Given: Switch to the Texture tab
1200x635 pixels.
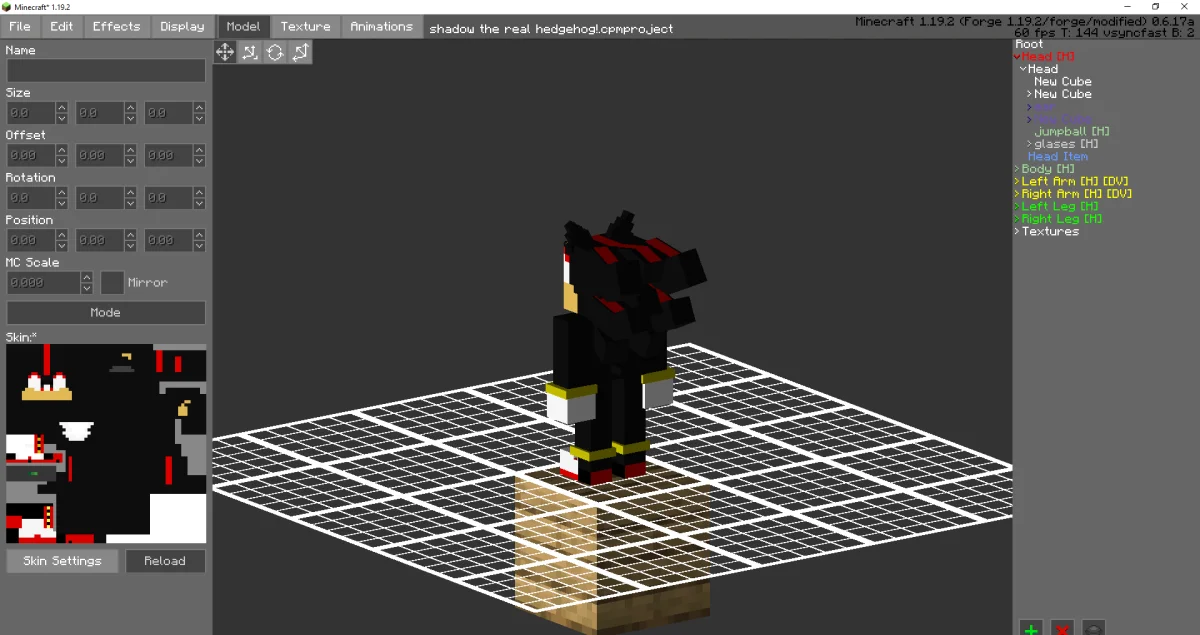Looking at the screenshot, I should (305, 26).
